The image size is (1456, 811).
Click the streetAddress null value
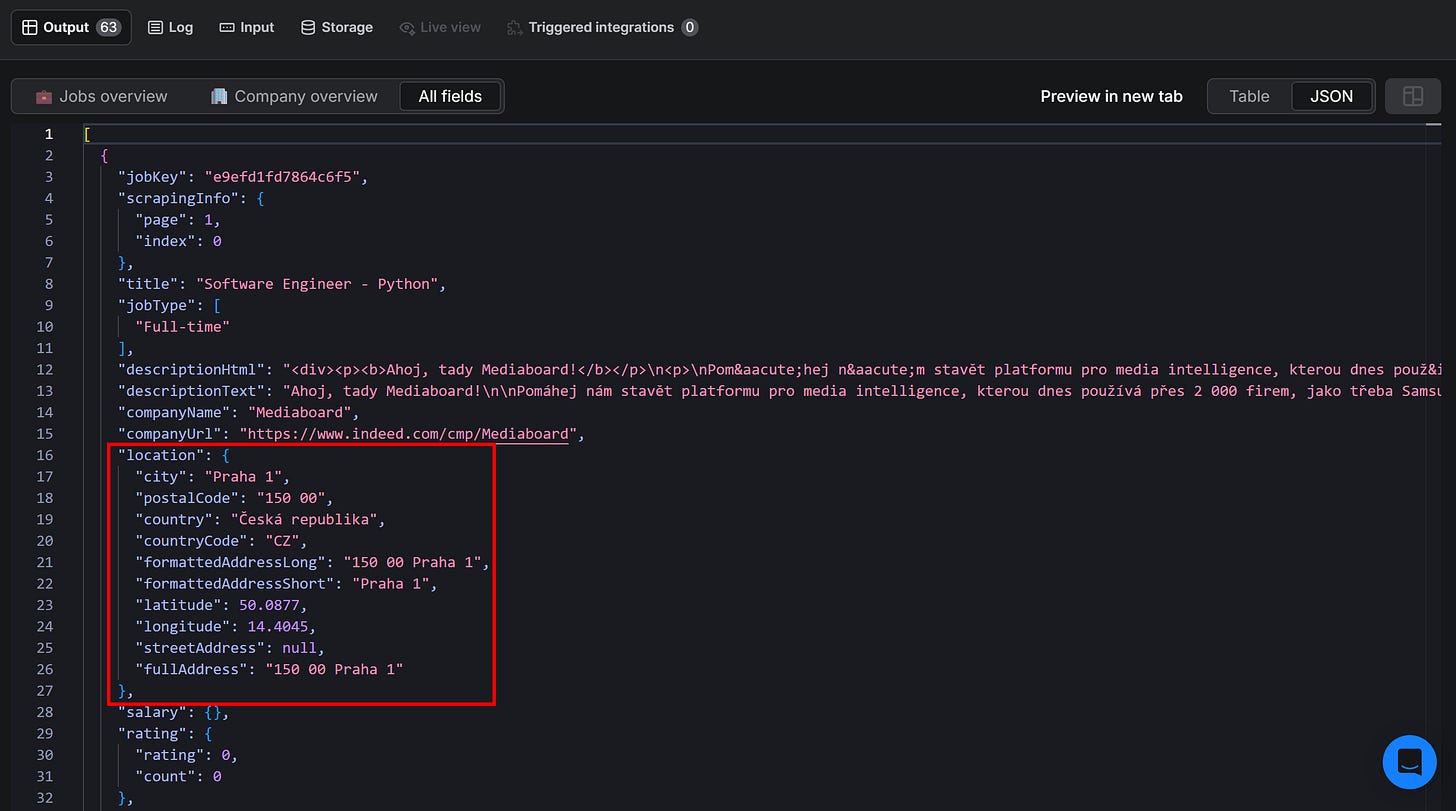coord(299,648)
